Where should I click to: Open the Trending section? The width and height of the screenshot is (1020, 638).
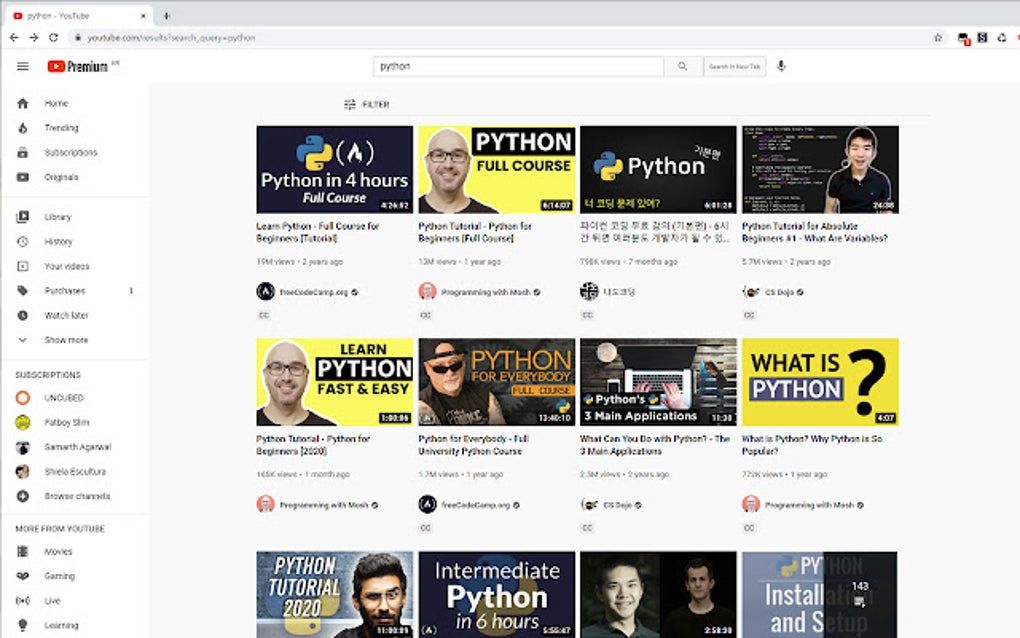tap(60, 127)
